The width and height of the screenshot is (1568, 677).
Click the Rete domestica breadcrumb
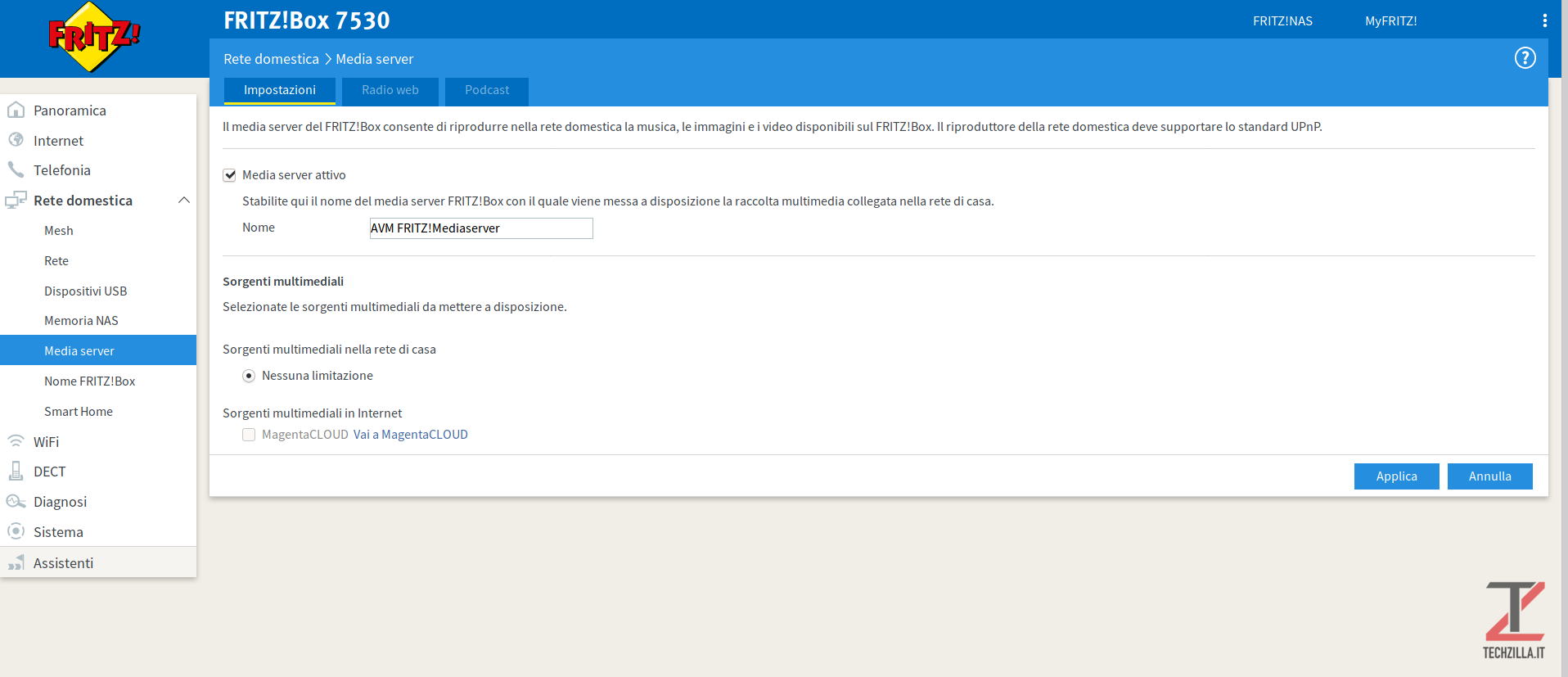pyautogui.click(x=271, y=59)
